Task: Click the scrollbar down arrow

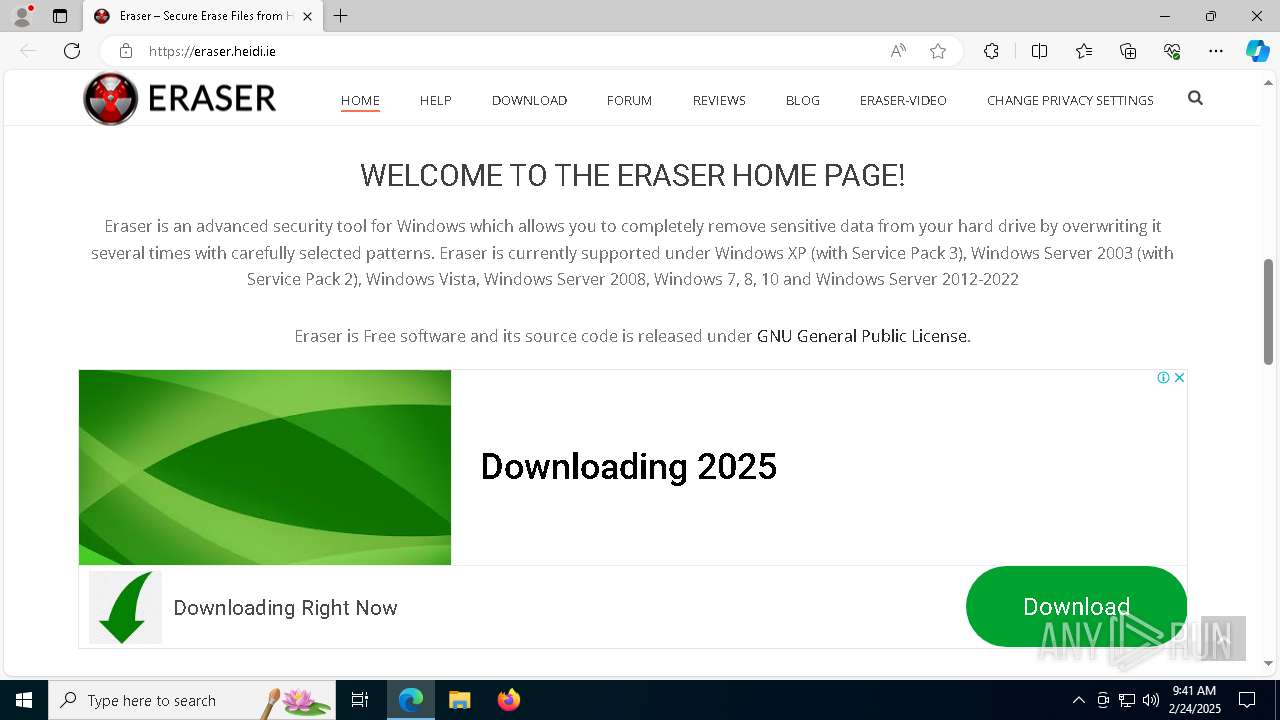Action: pyautogui.click(x=1269, y=663)
